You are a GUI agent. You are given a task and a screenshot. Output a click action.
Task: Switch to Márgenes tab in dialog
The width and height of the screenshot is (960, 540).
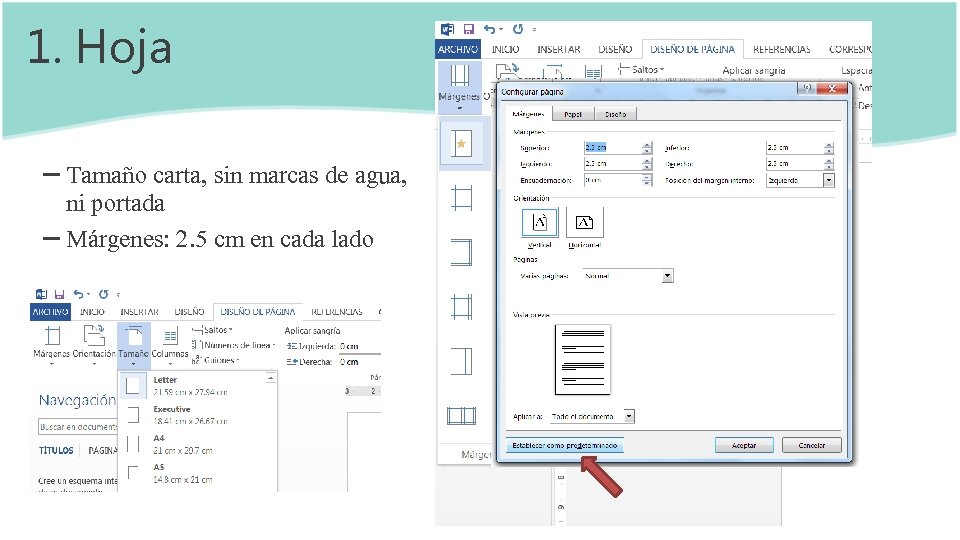pyautogui.click(x=528, y=114)
